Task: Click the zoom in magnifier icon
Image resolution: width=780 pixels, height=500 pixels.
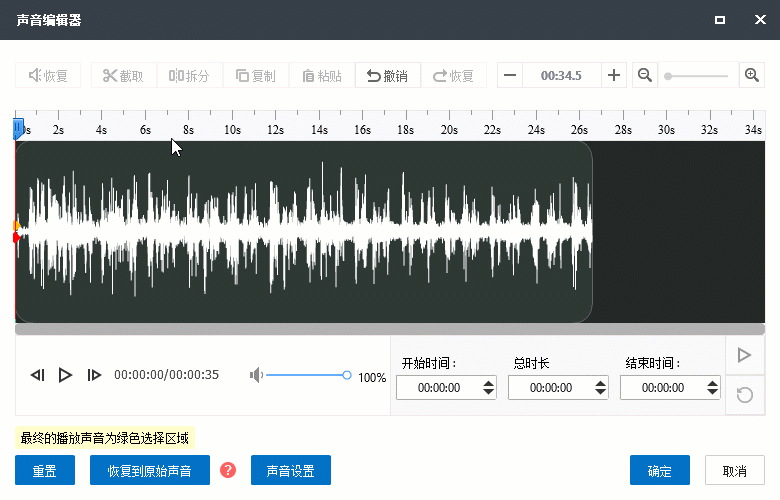Action: click(752, 75)
